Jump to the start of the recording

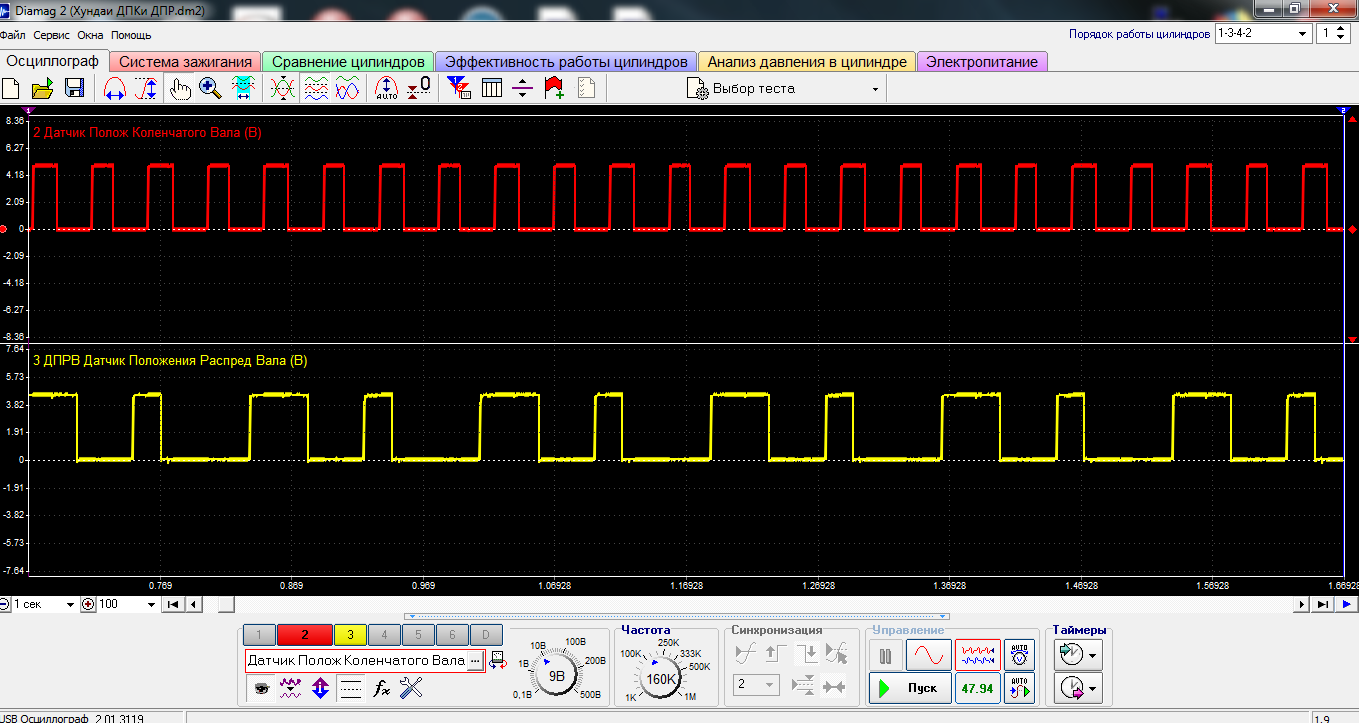point(173,604)
